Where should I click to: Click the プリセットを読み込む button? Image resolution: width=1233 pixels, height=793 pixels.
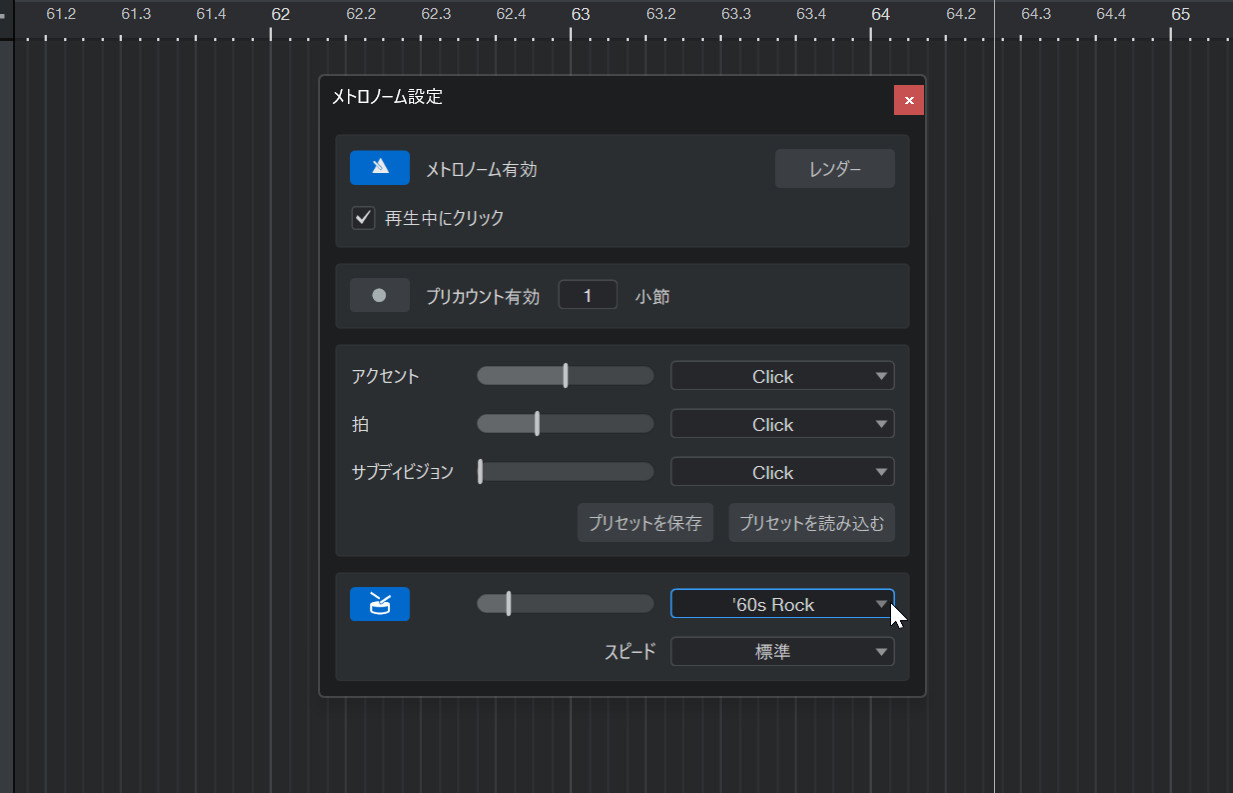[x=811, y=523]
